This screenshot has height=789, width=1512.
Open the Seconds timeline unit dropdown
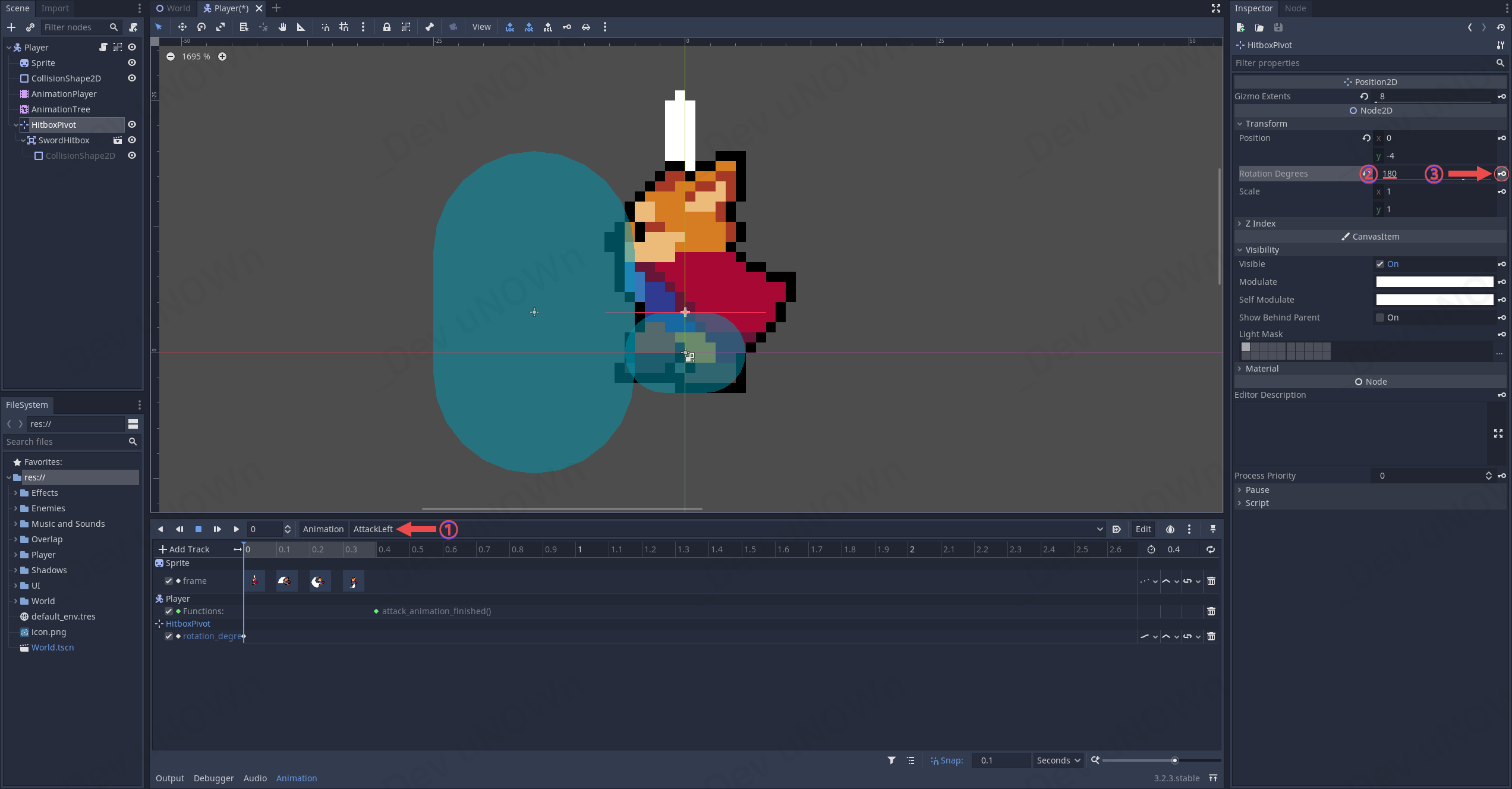point(1058,760)
